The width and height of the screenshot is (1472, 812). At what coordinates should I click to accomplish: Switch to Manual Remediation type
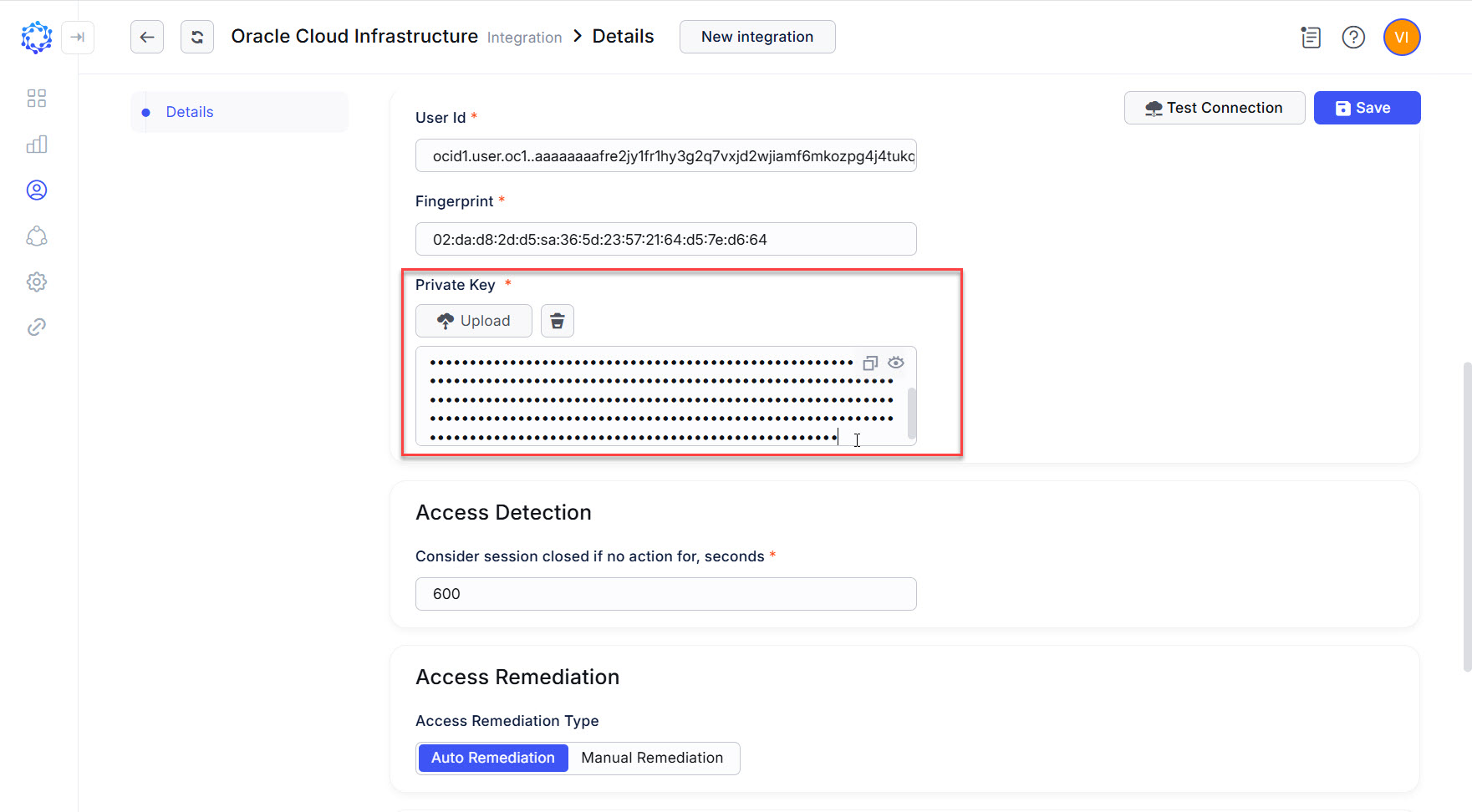point(652,758)
